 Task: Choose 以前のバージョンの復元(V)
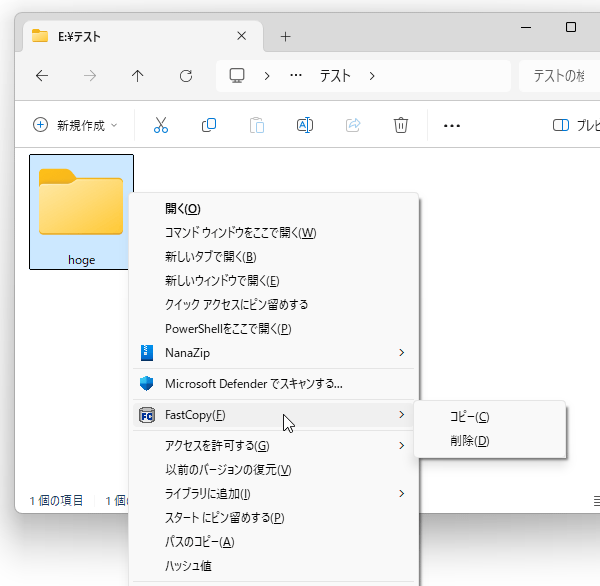pos(274,470)
